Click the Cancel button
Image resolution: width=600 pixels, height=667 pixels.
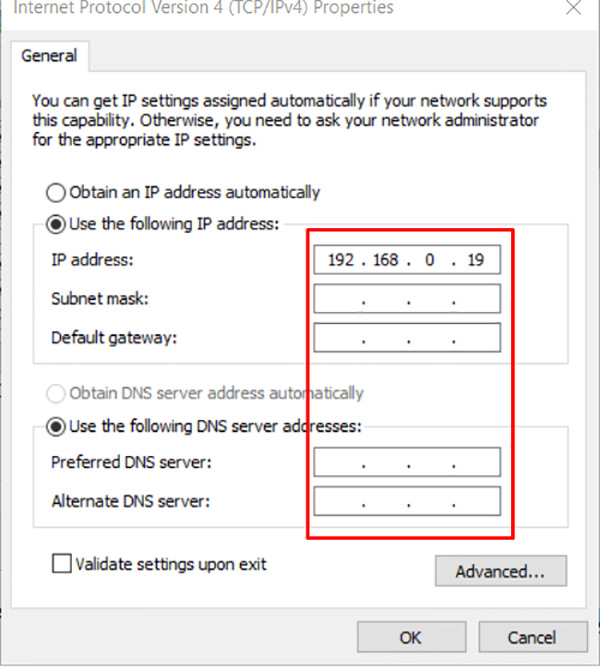tap(531, 637)
